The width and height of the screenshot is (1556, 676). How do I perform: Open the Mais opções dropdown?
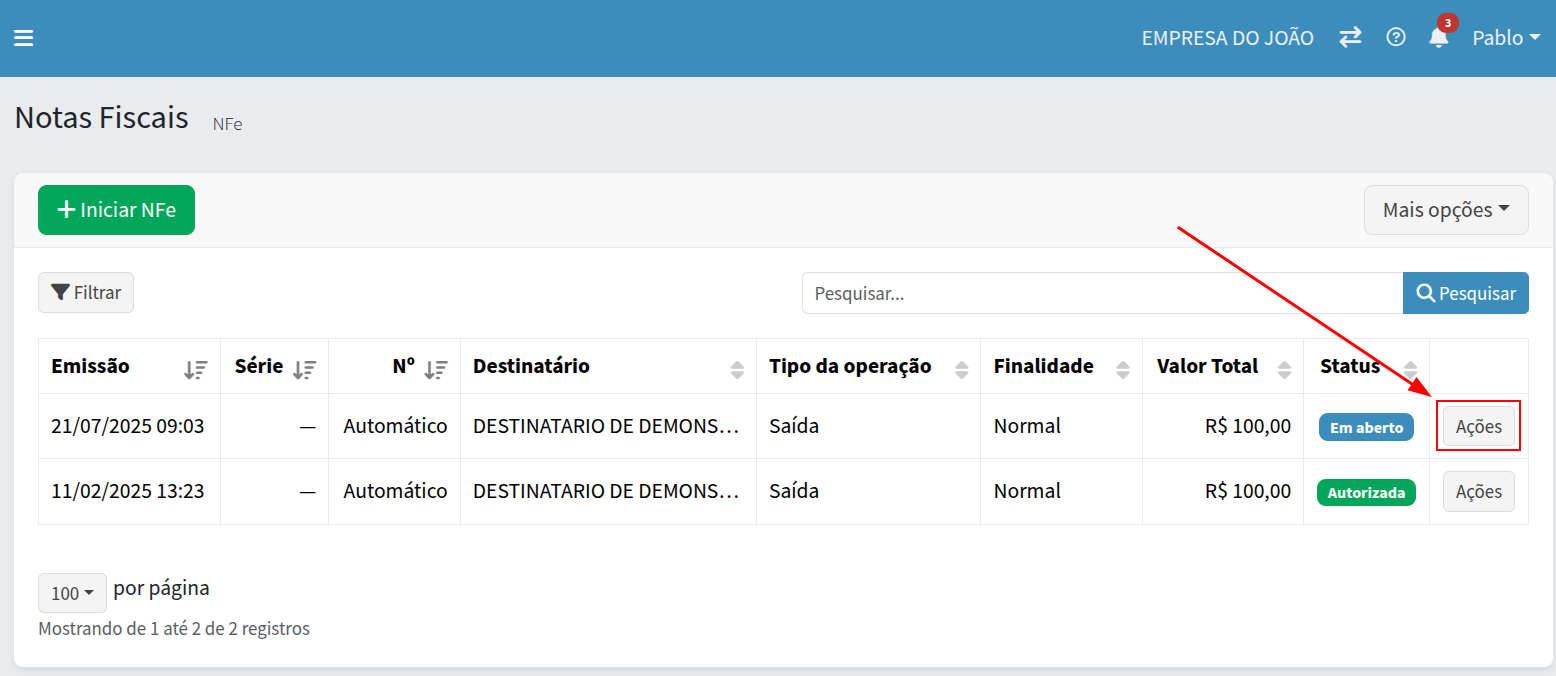[x=1445, y=210]
